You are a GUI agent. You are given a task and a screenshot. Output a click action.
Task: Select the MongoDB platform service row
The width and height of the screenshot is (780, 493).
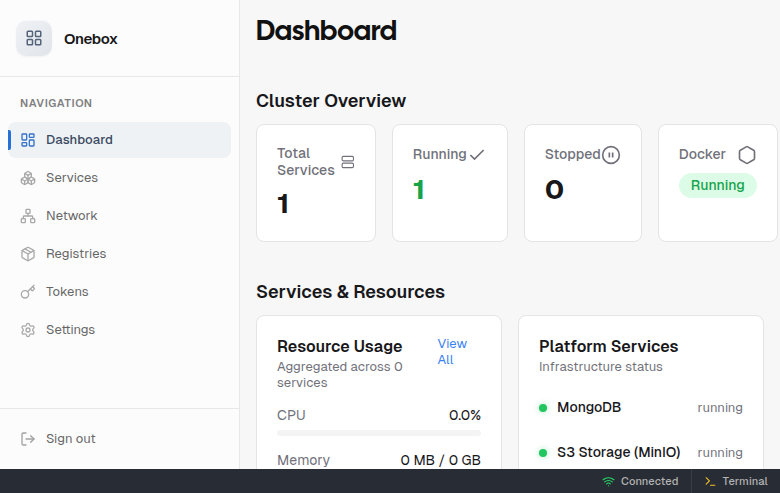[640, 408]
